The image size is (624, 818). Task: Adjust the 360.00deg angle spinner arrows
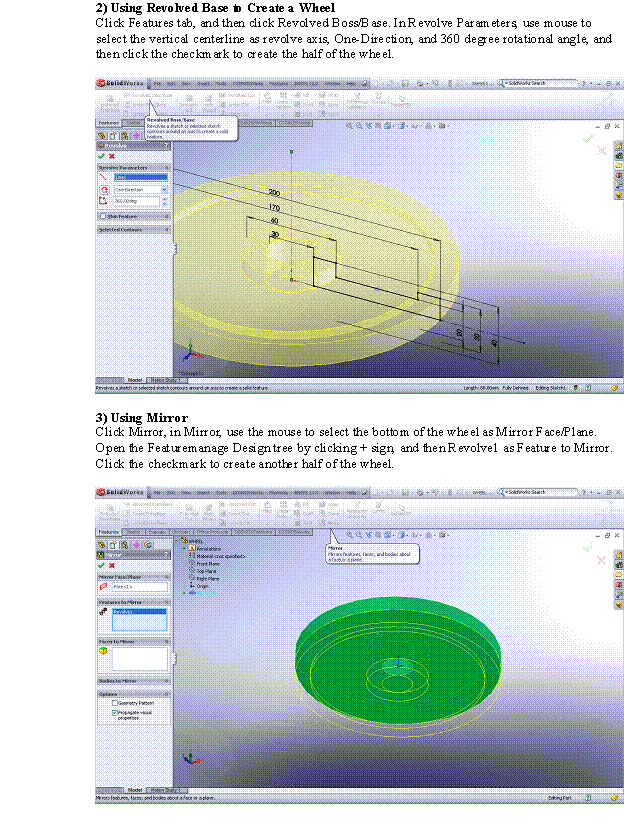[x=165, y=201]
